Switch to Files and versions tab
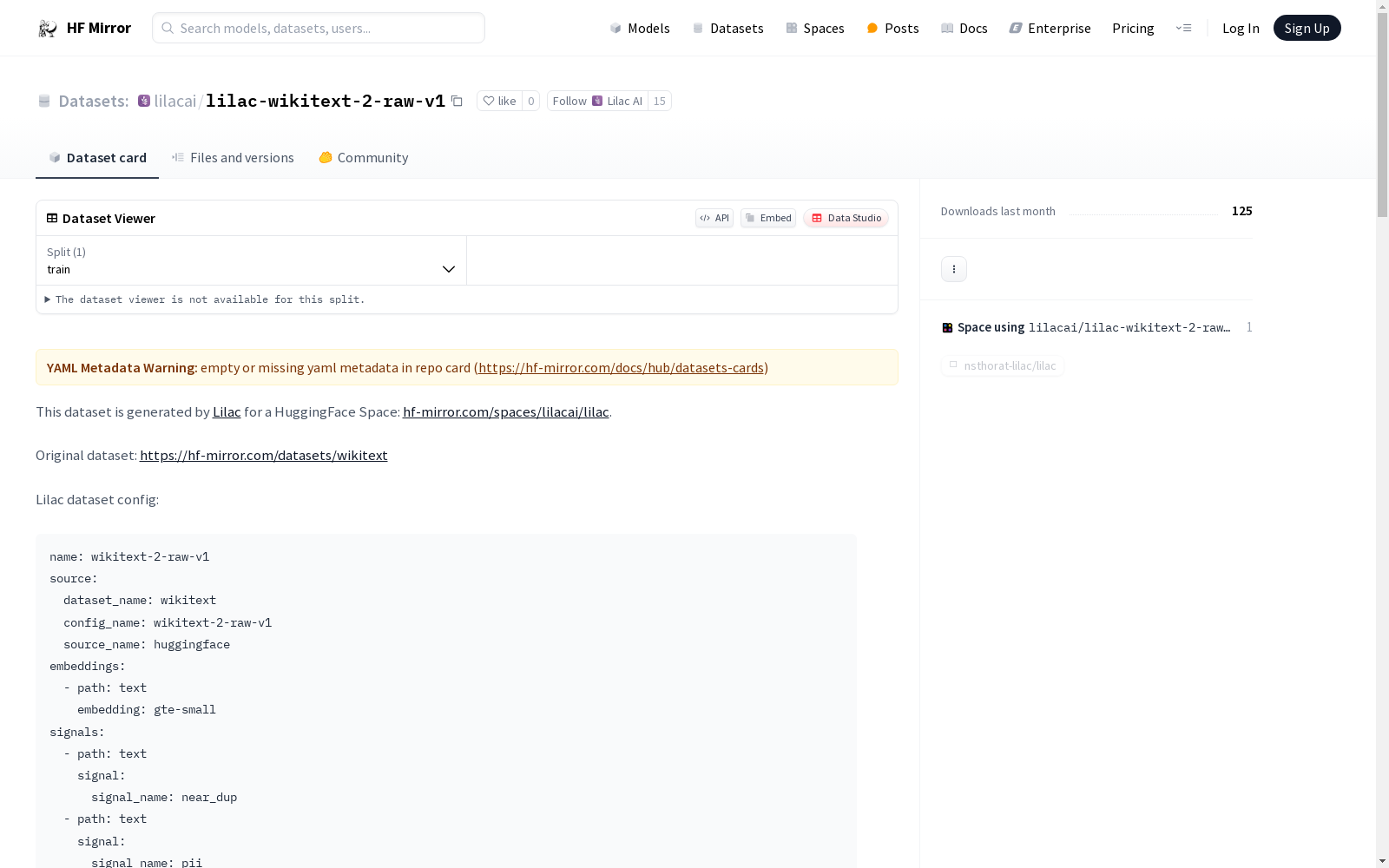 point(233,157)
